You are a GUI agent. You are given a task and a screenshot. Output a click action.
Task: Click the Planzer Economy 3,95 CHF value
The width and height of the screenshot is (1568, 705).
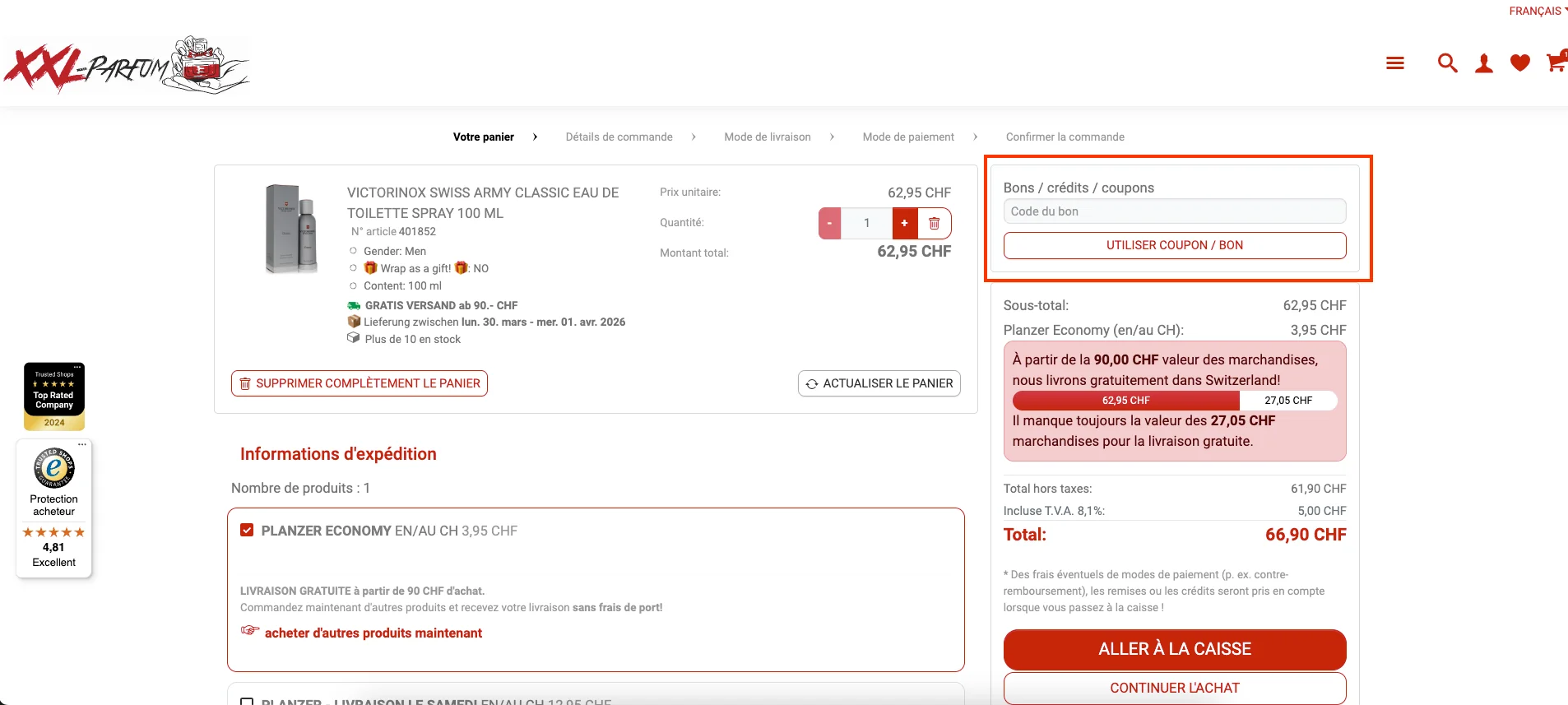pos(1318,330)
